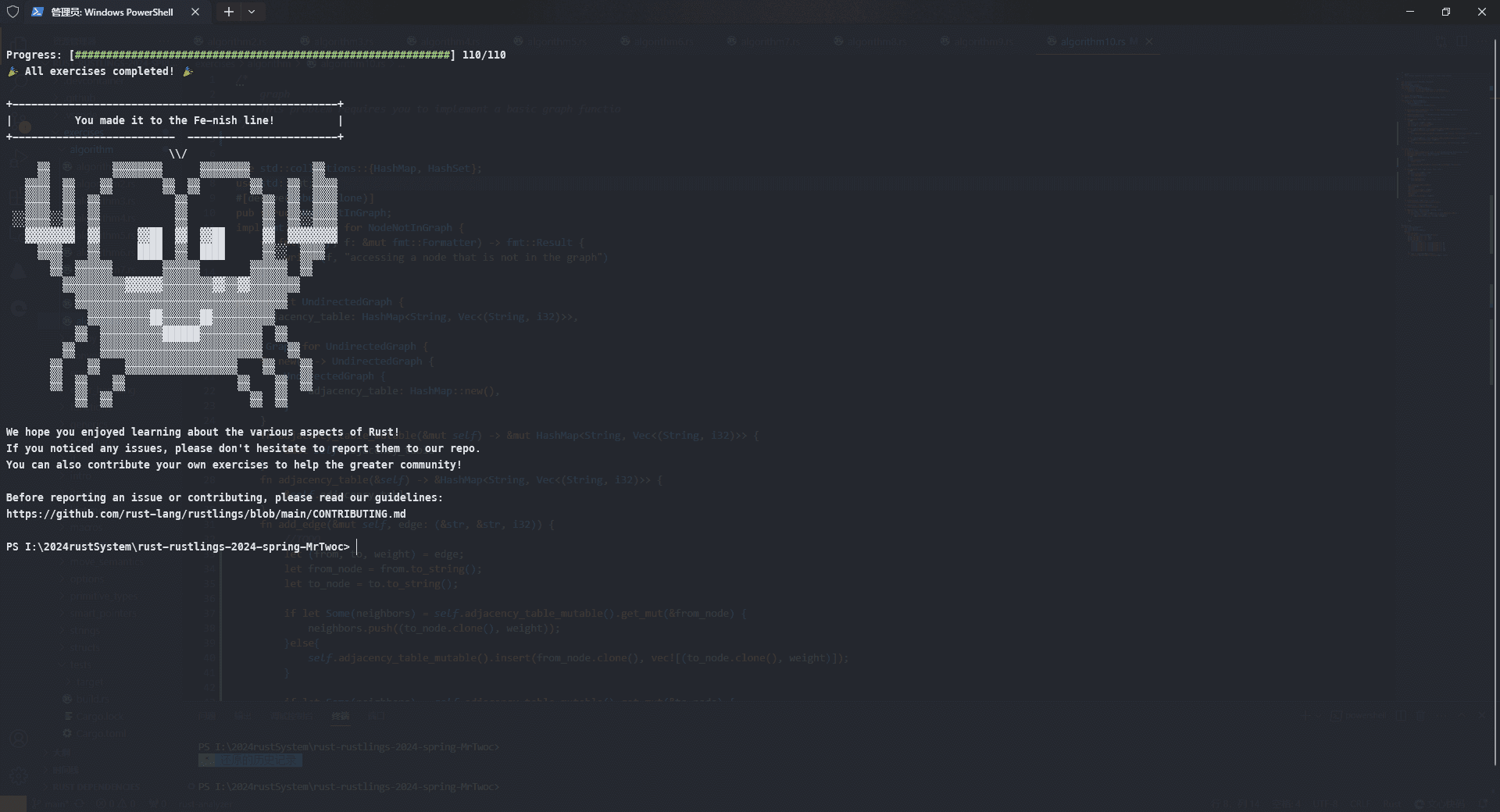Open a new terminal tab
Screen dimensions: 1500x812
[x=228, y=12]
